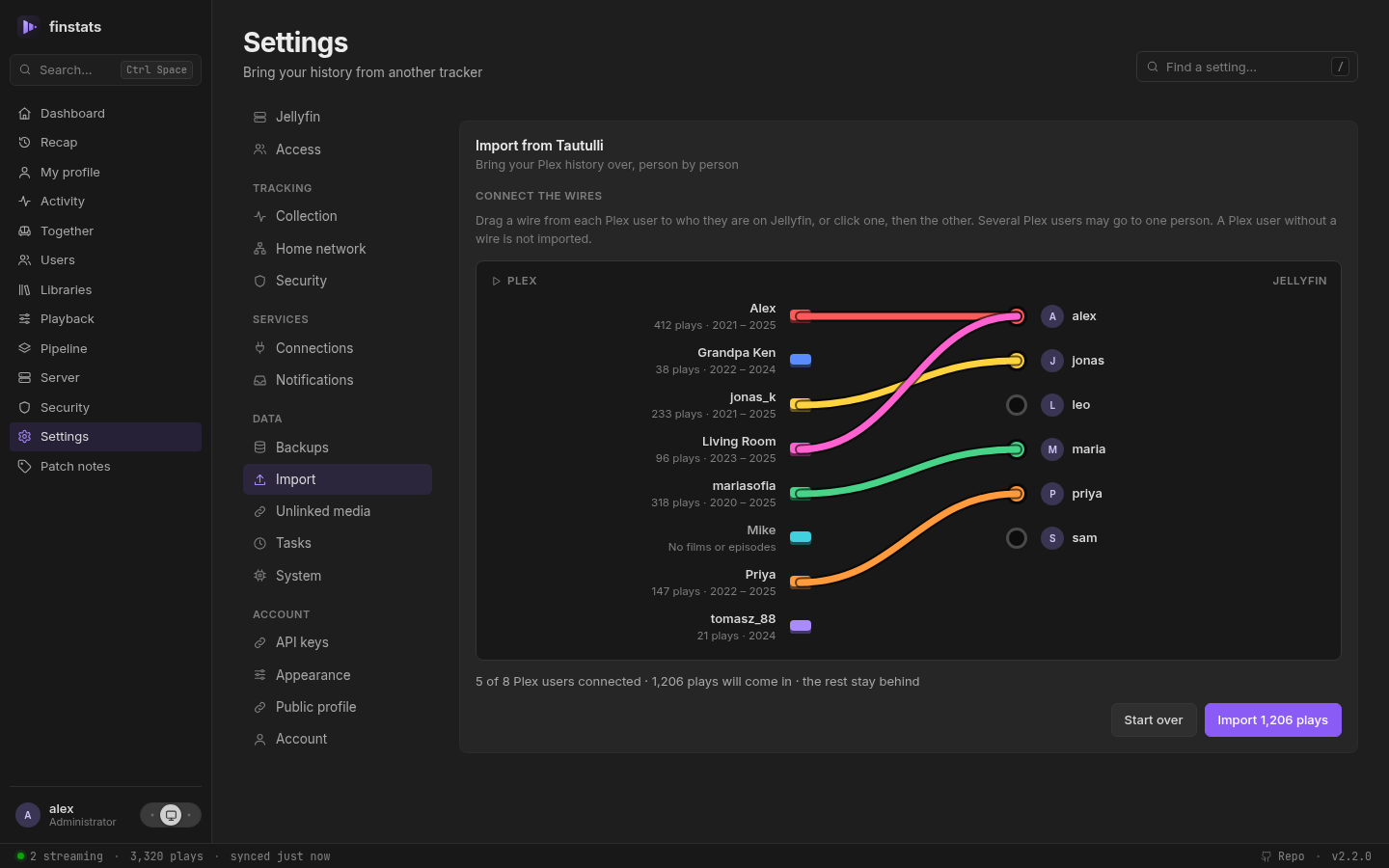The height and width of the screenshot is (868, 1389).
Task: Open the Import settings section
Action: (x=338, y=479)
